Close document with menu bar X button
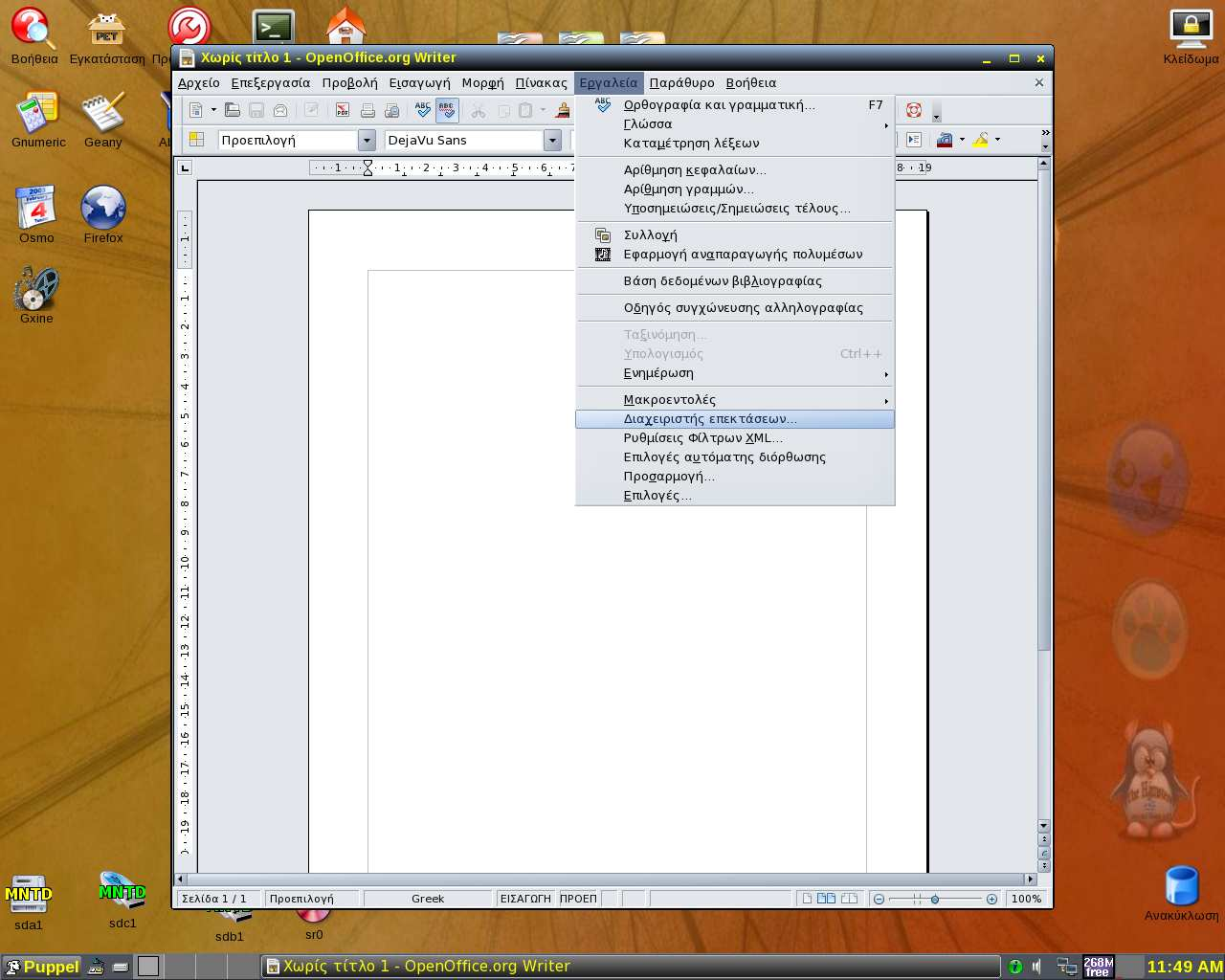 1039,82
